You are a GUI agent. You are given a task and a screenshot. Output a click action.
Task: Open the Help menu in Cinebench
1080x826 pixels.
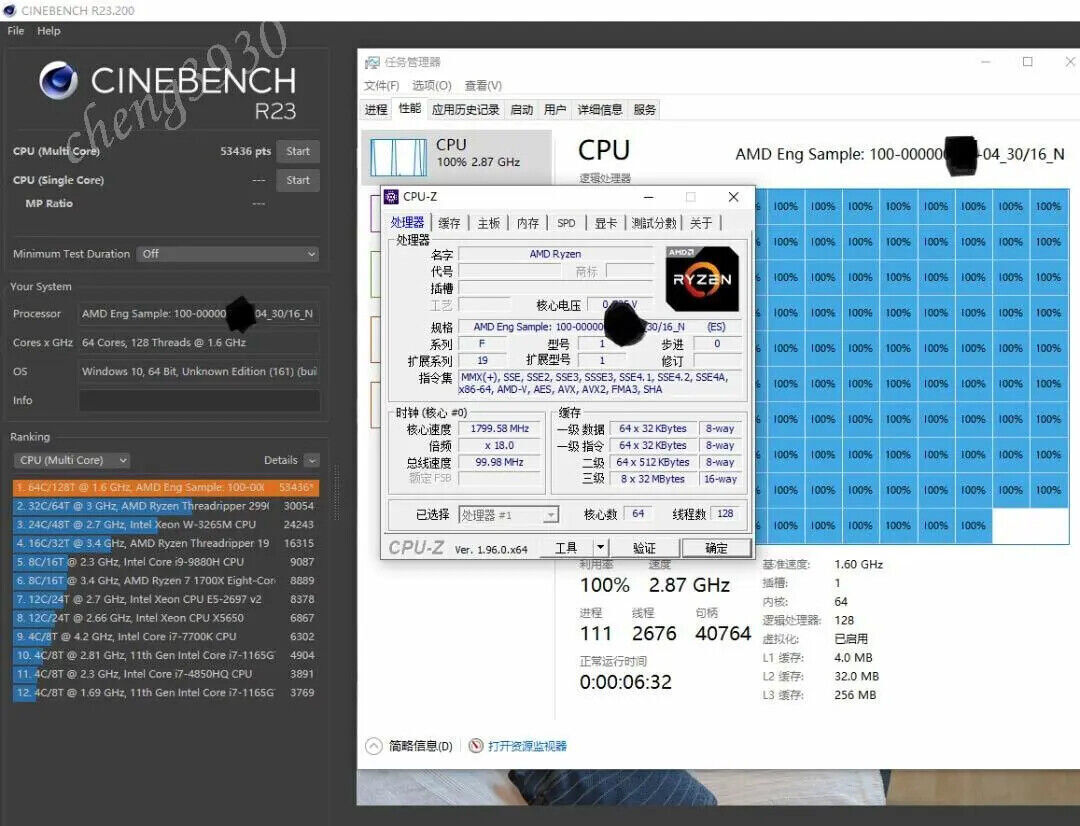48,31
